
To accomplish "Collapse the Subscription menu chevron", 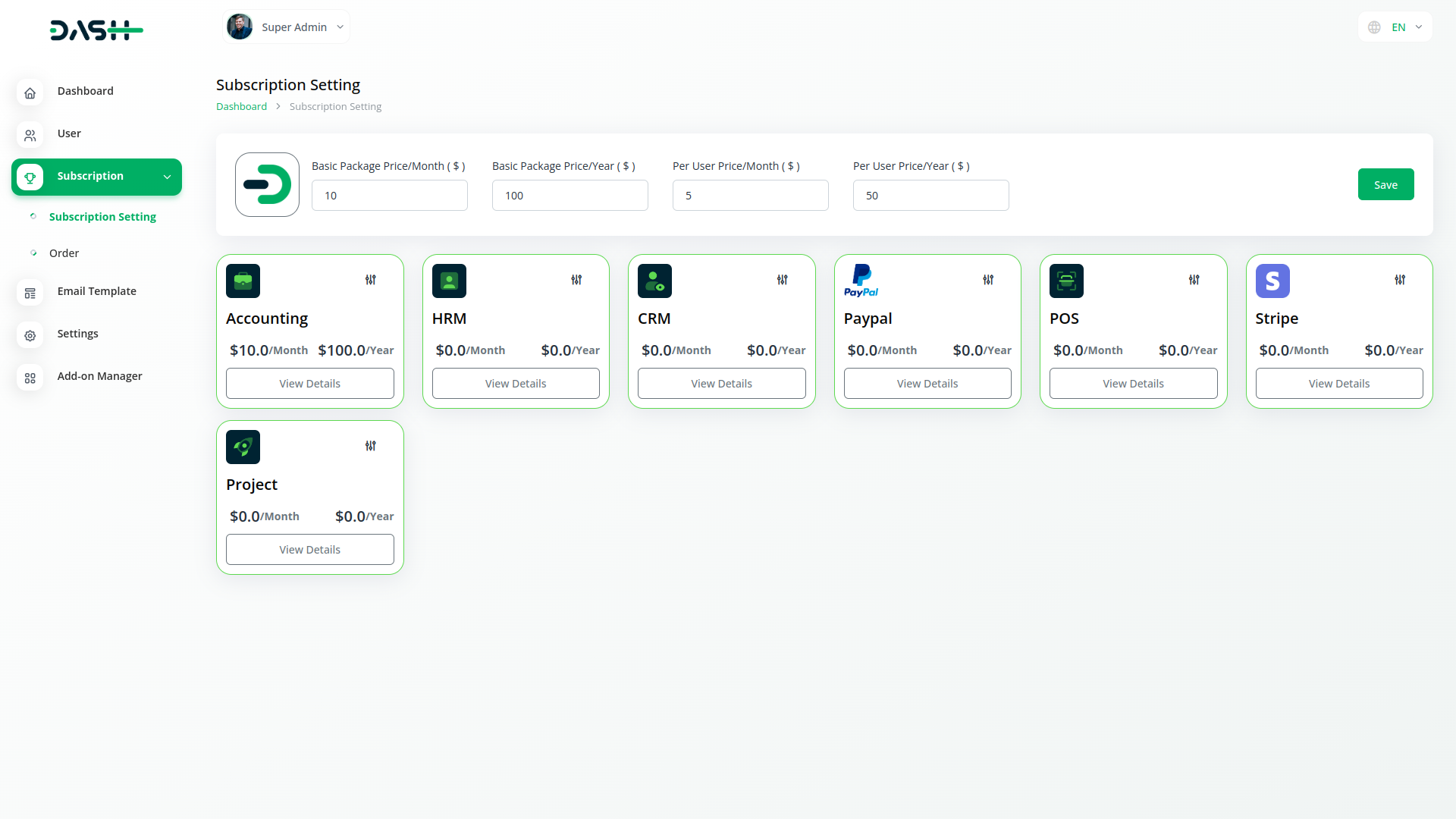I will tap(167, 177).
